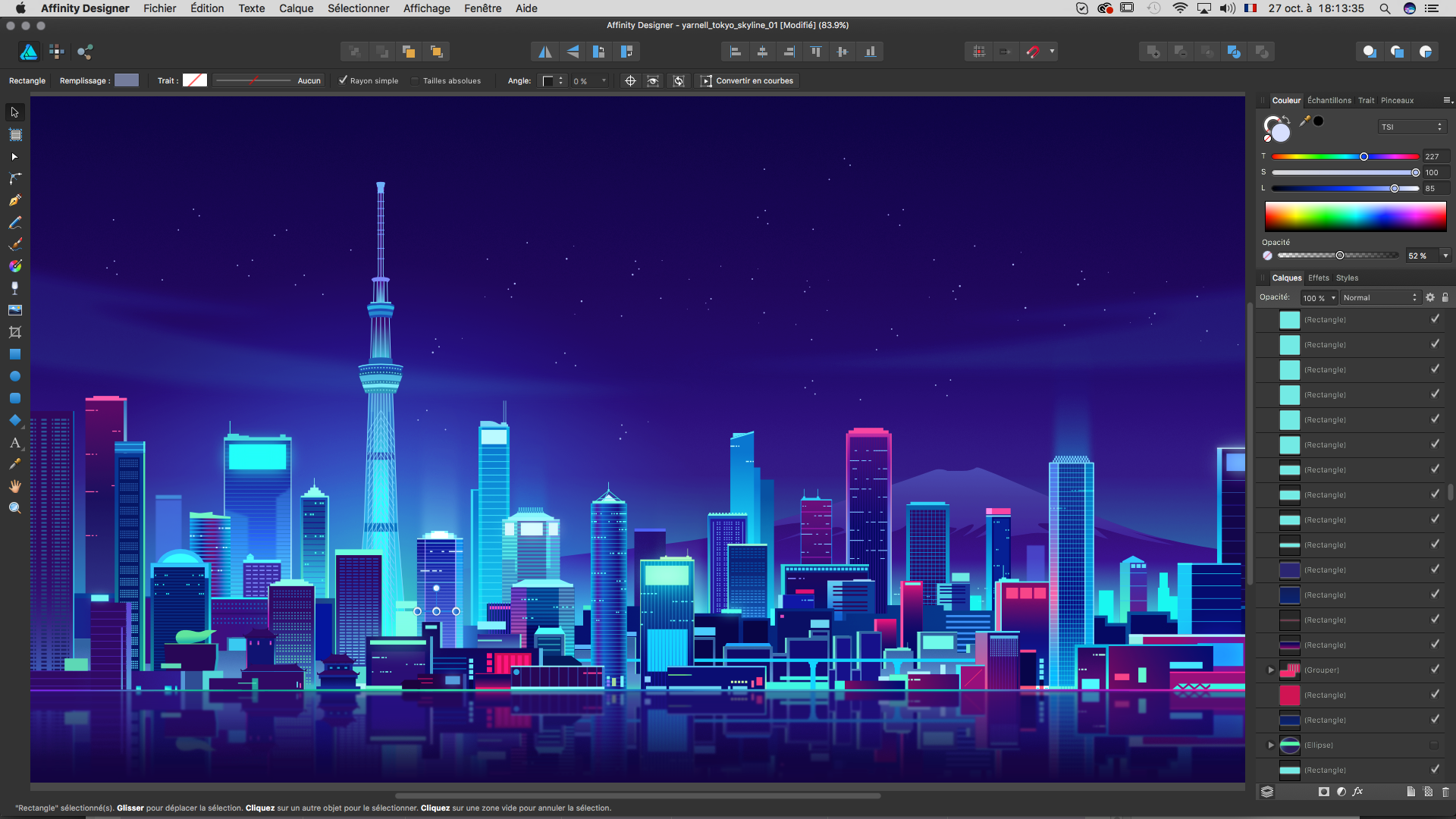Screen dimensions: 1456x819
Task: Expand the Grouper layer group
Action: 1271,670
